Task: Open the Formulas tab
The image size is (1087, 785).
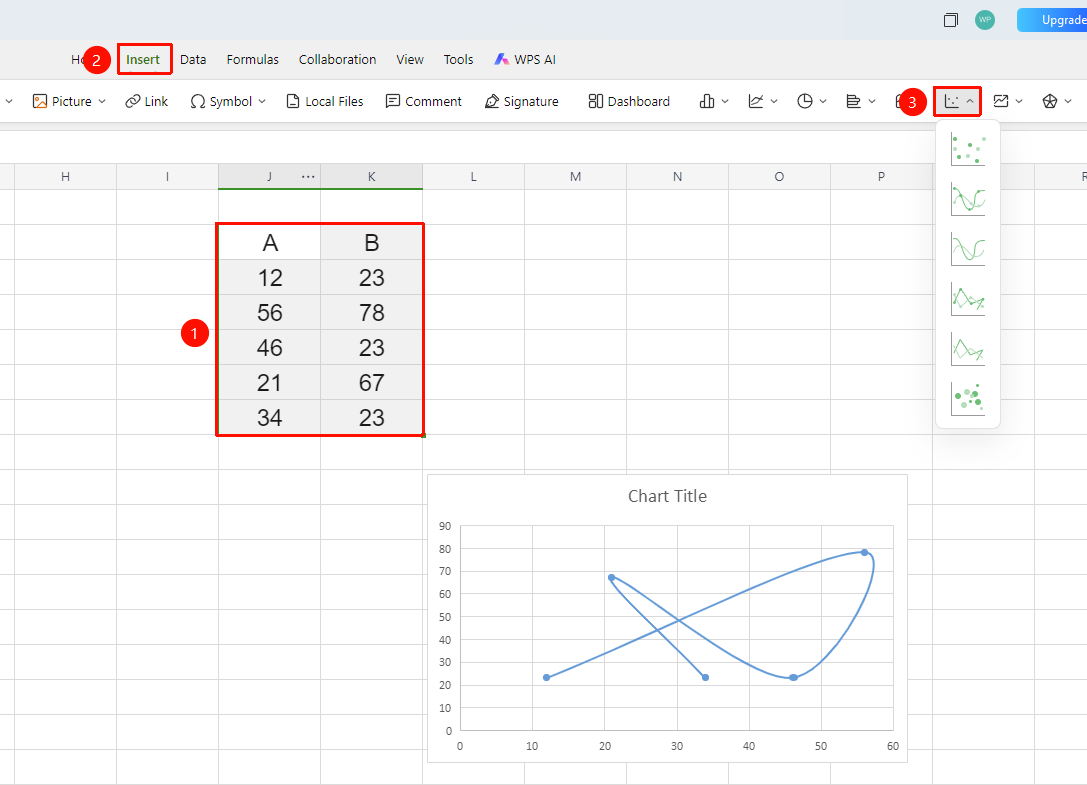Action: [252, 60]
